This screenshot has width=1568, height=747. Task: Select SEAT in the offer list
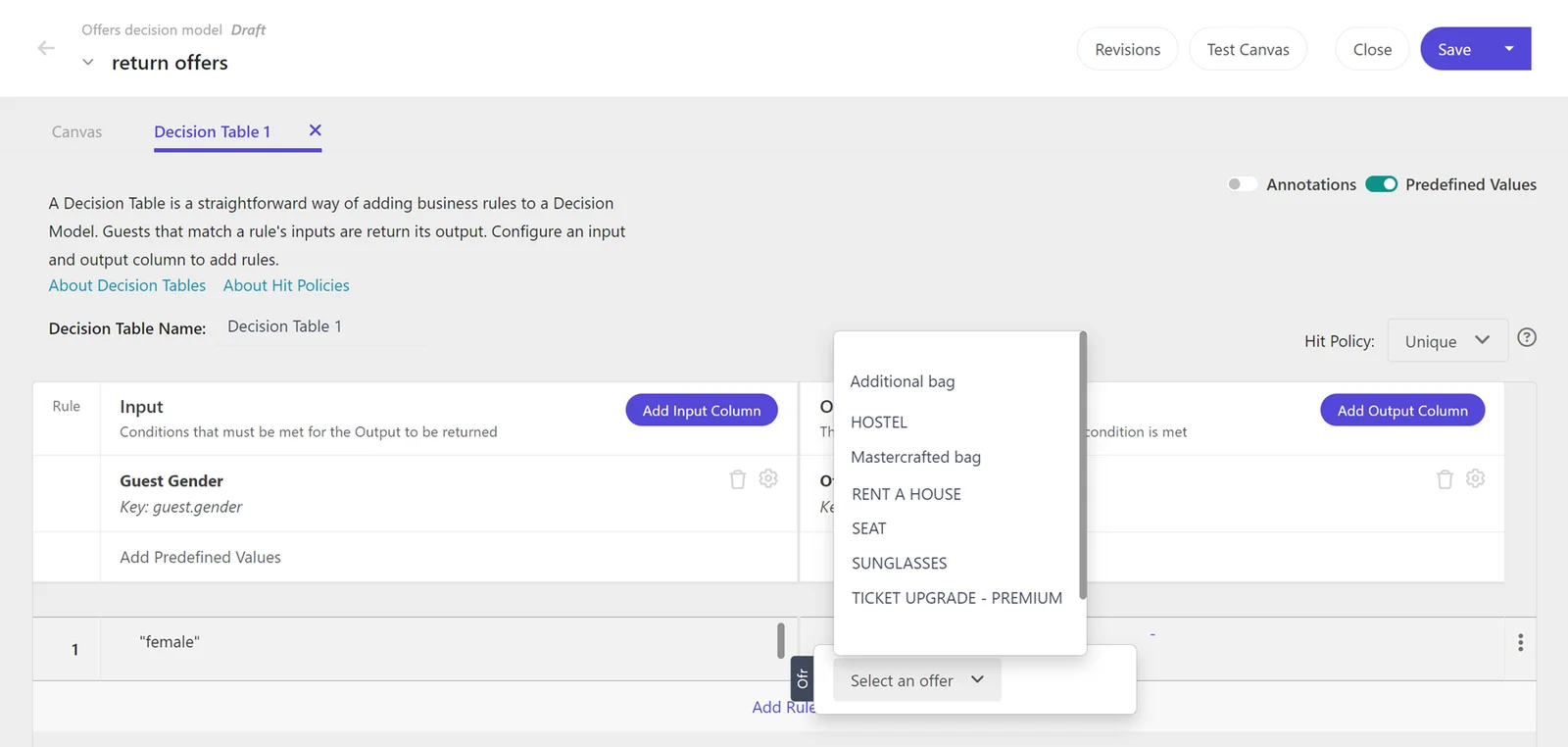tap(869, 528)
